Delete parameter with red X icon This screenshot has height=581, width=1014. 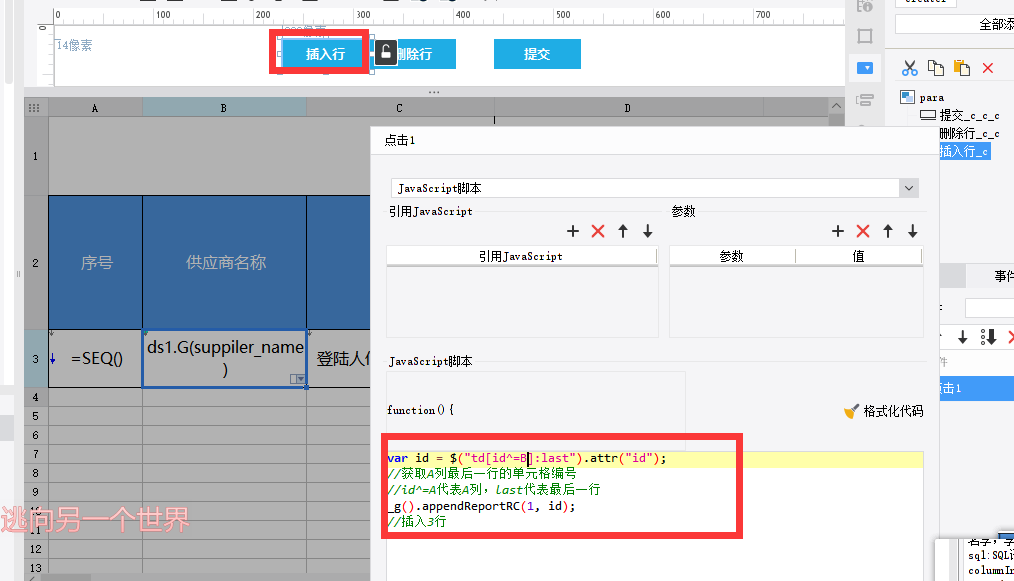(x=863, y=231)
